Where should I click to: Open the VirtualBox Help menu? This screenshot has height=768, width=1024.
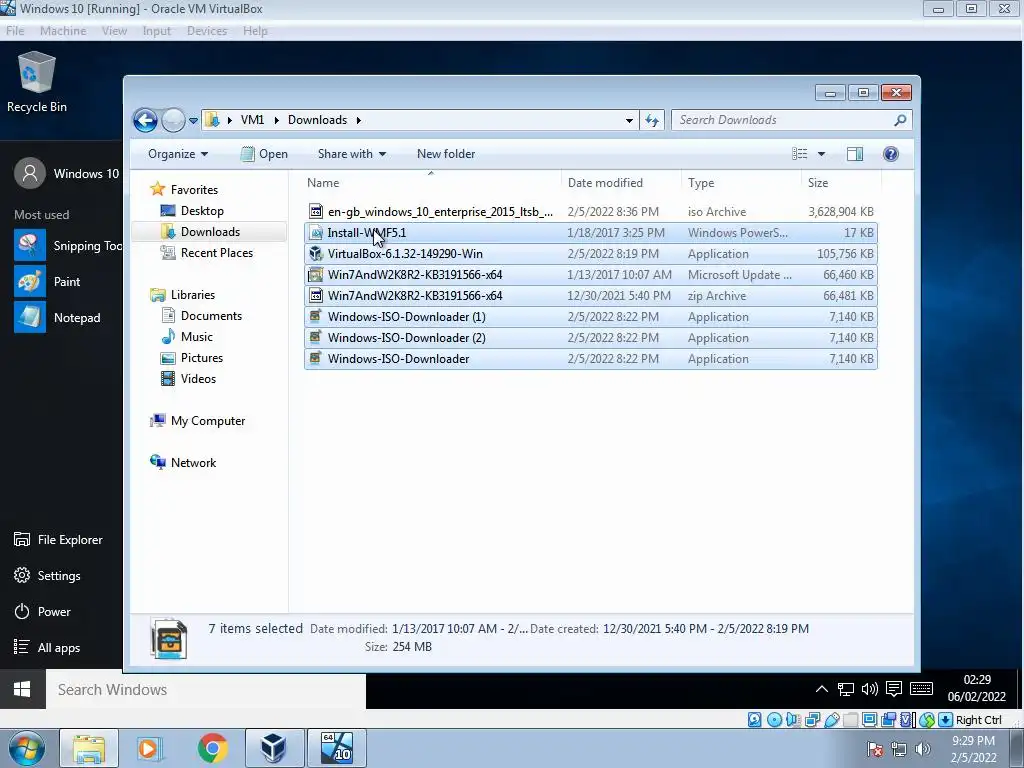pyautogui.click(x=255, y=31)
